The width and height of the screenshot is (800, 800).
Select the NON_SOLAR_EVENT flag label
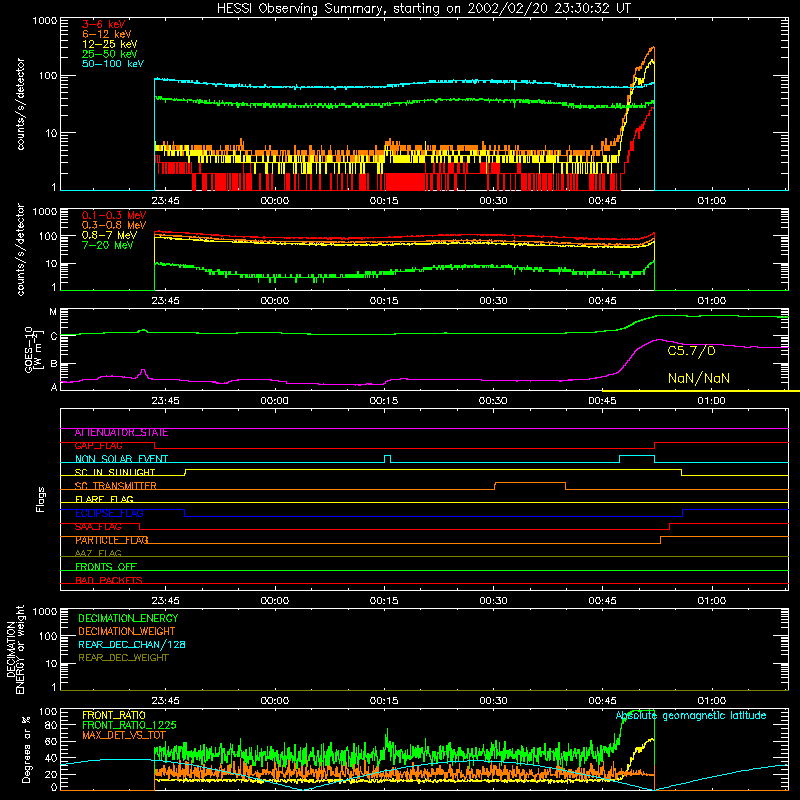121,459
